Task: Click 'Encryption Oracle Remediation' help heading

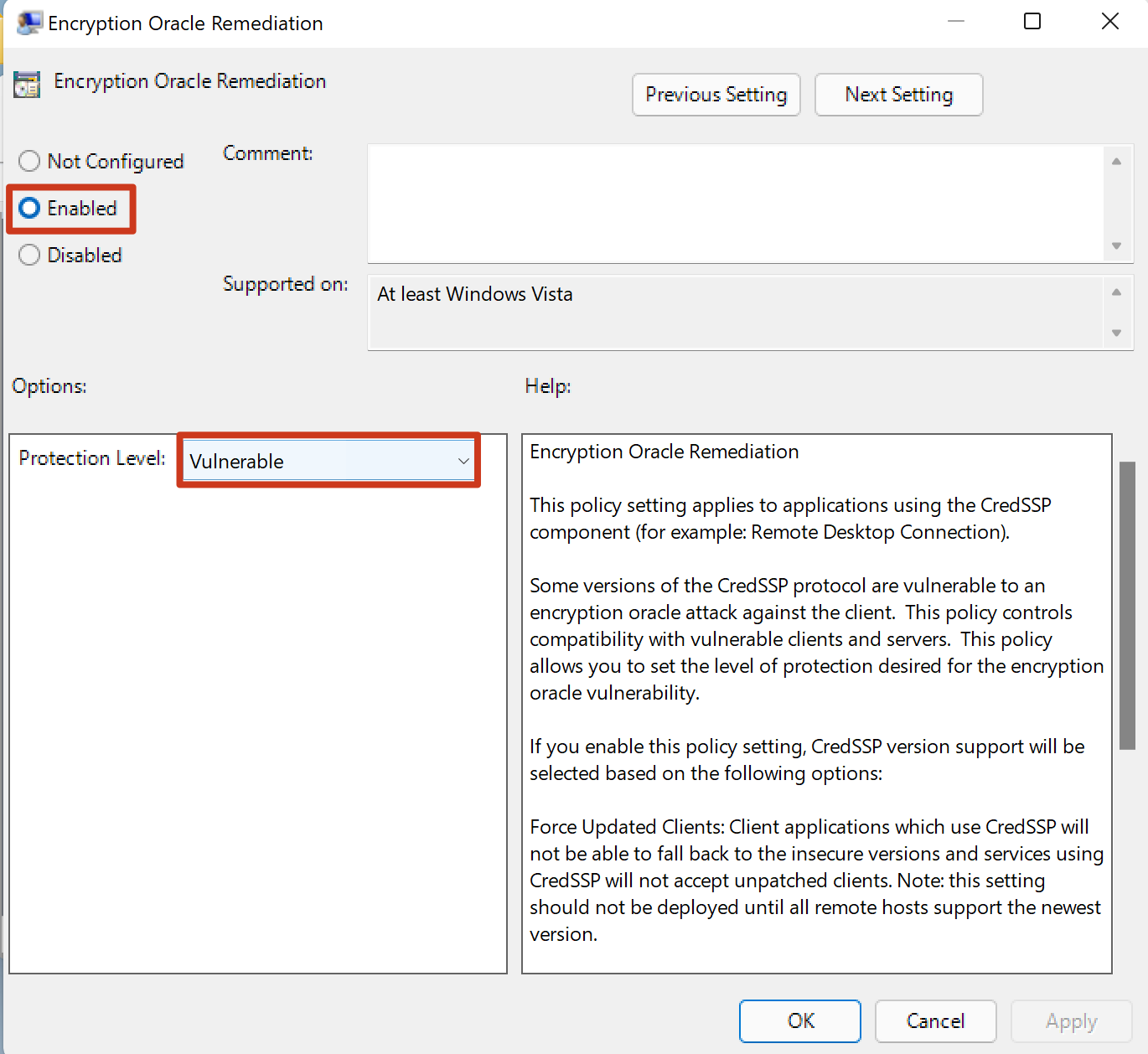Action: click(664, 452)
